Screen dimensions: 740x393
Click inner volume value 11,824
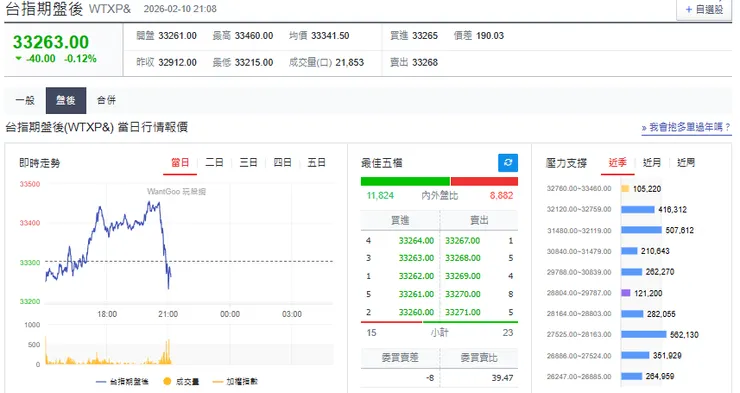point(380,195)
